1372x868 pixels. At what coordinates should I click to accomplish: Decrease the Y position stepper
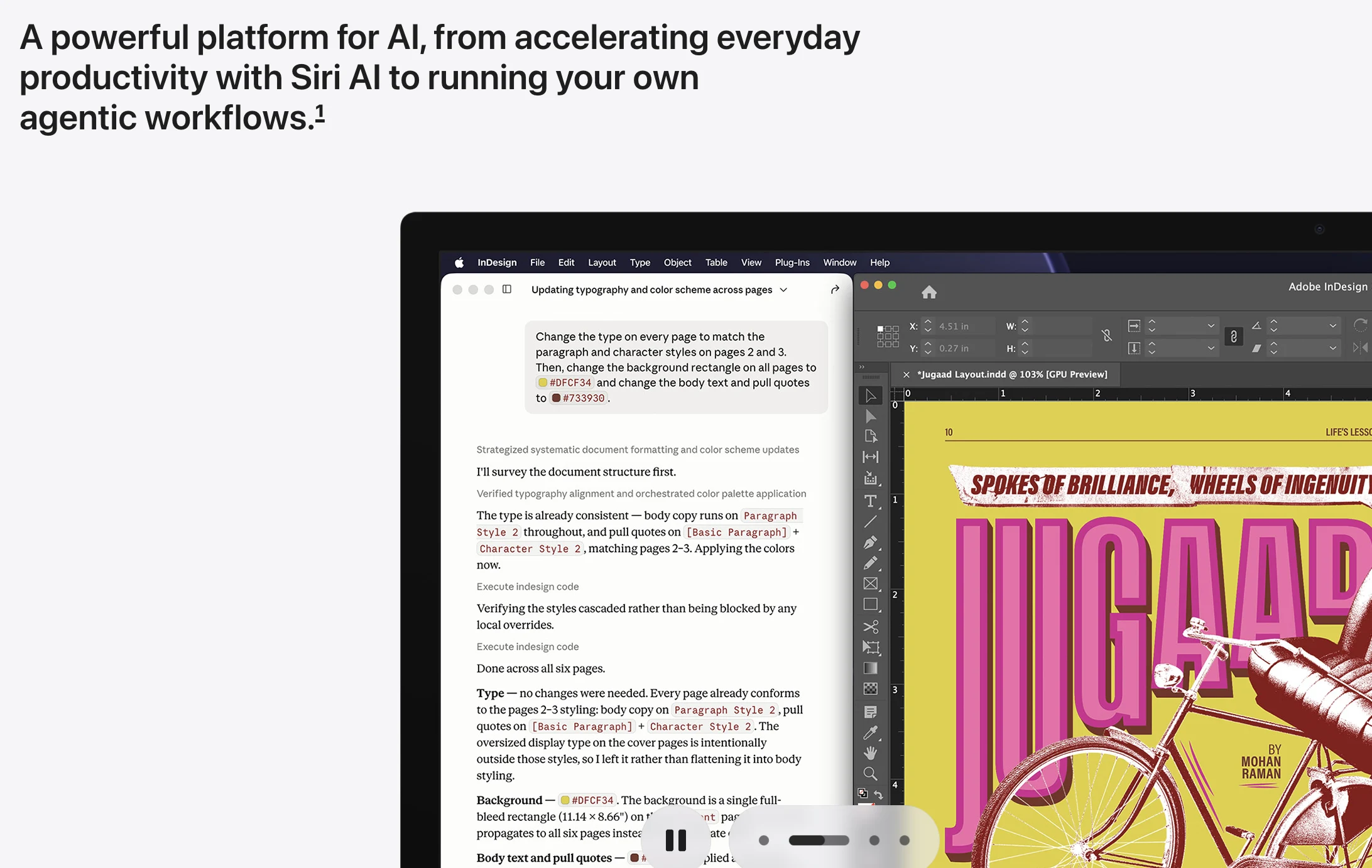coord(928,352)
